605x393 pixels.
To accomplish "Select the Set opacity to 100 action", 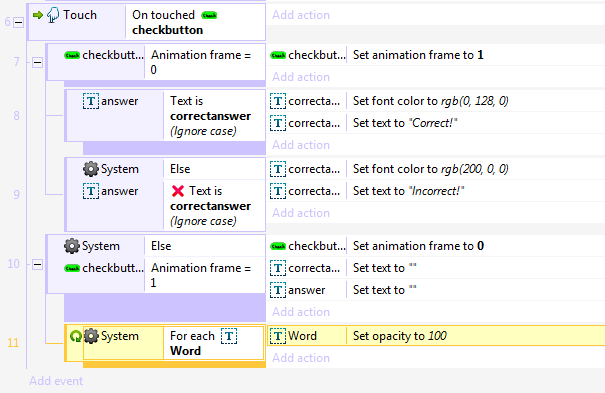I will click(x=400, y=336).
